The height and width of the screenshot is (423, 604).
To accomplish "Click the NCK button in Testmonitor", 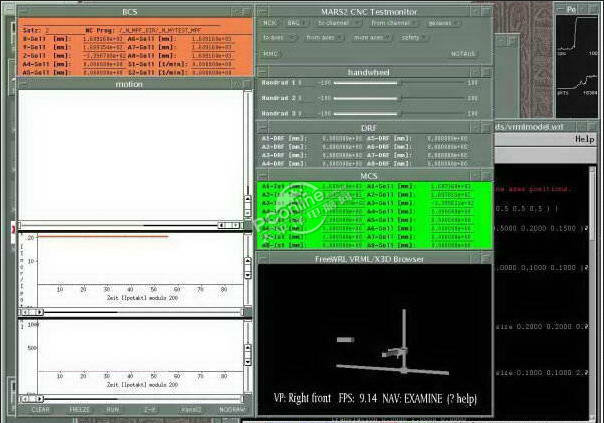I will 271,22.
